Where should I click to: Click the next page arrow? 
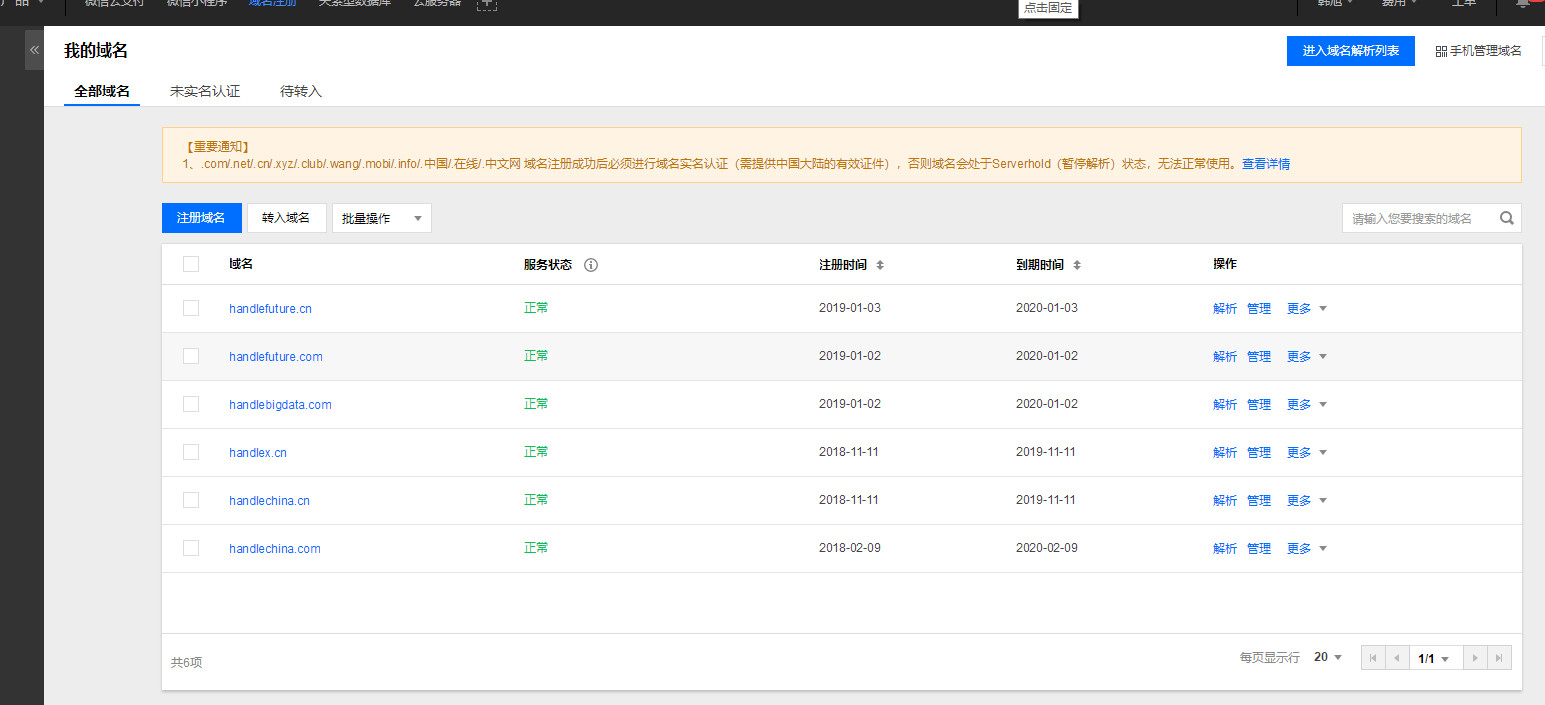tap(1474, 658)
